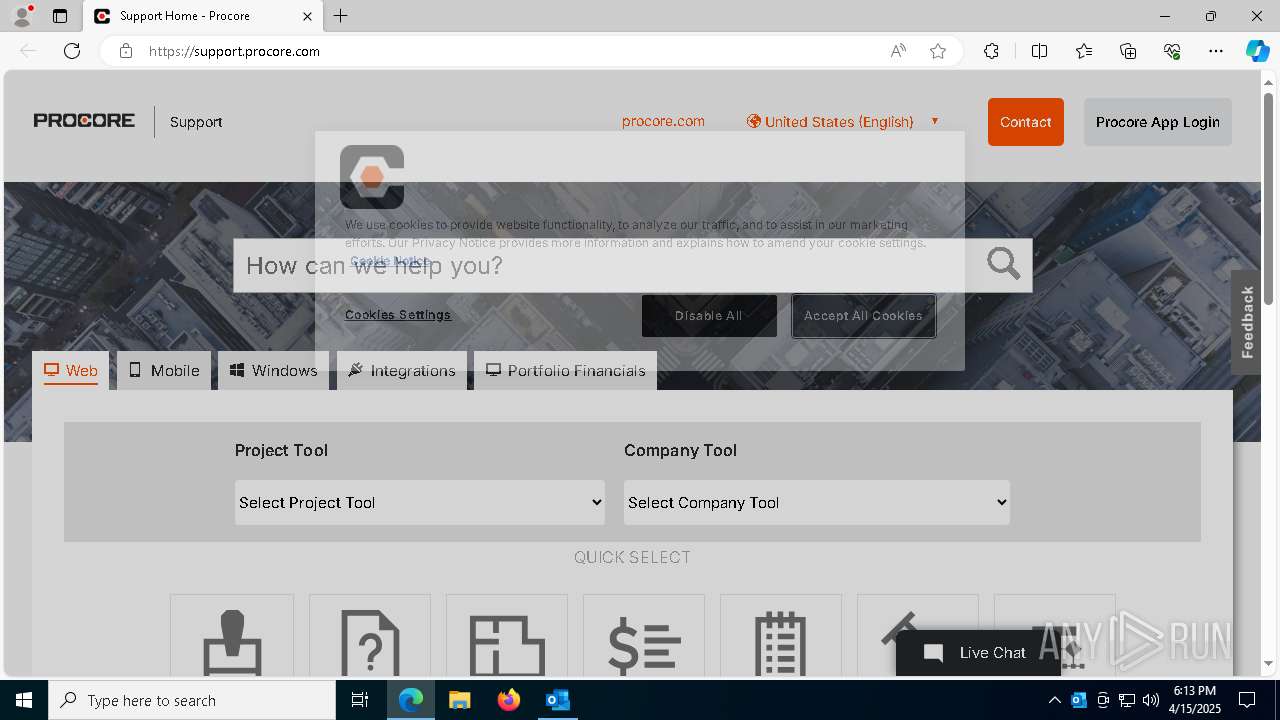Open Windows Start menu
This screenshot has height=720, width=1280.
[x=24, y=700]
